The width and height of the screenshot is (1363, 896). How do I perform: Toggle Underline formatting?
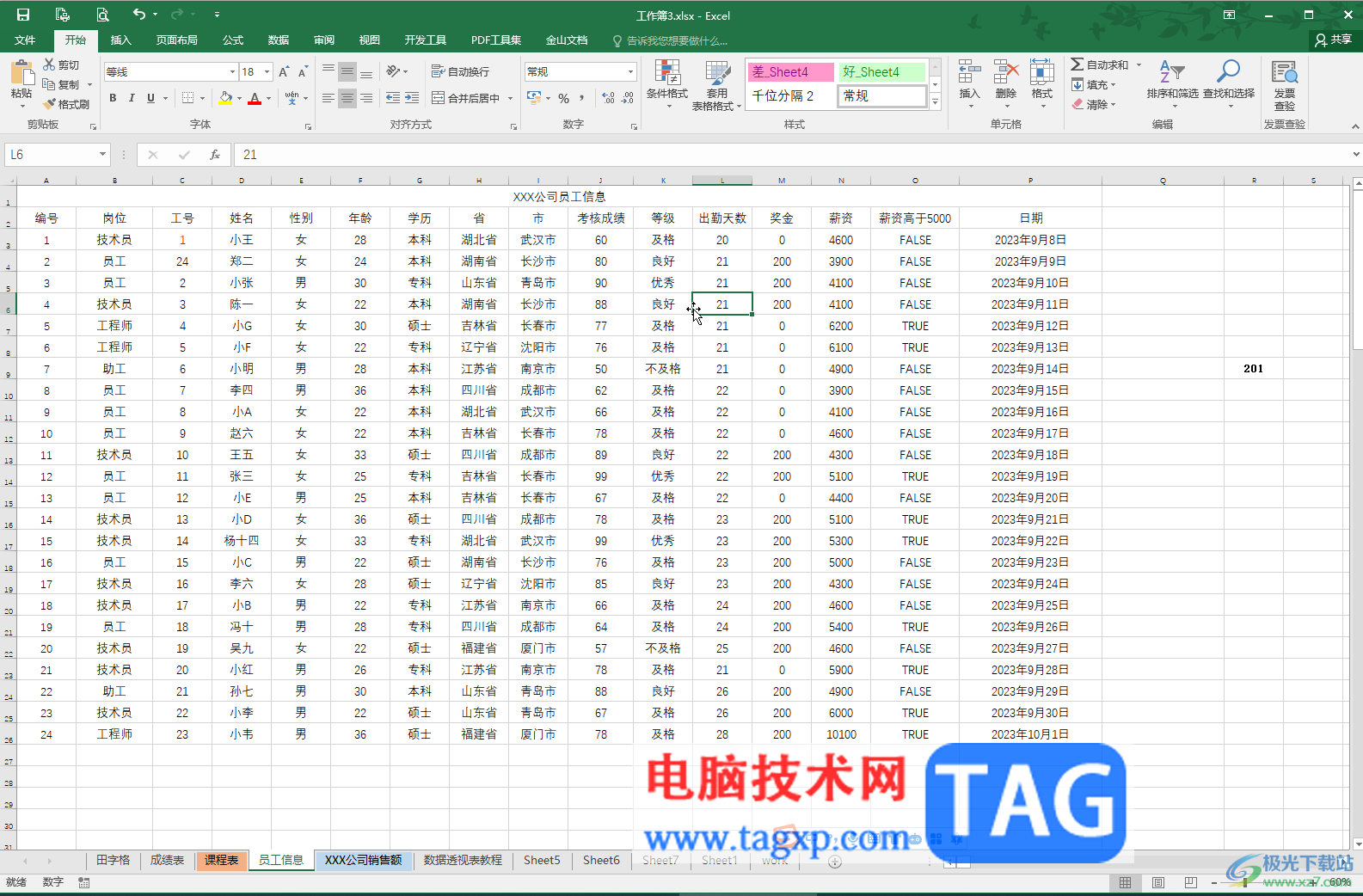(150, 98)
